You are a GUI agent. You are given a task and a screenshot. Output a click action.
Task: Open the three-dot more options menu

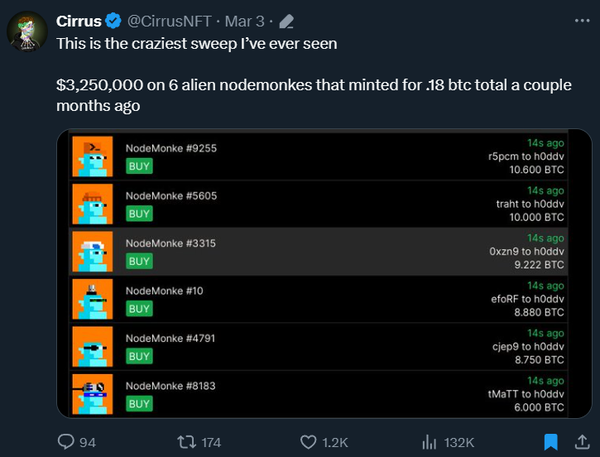pyautogui.click(x=582, y=19)
